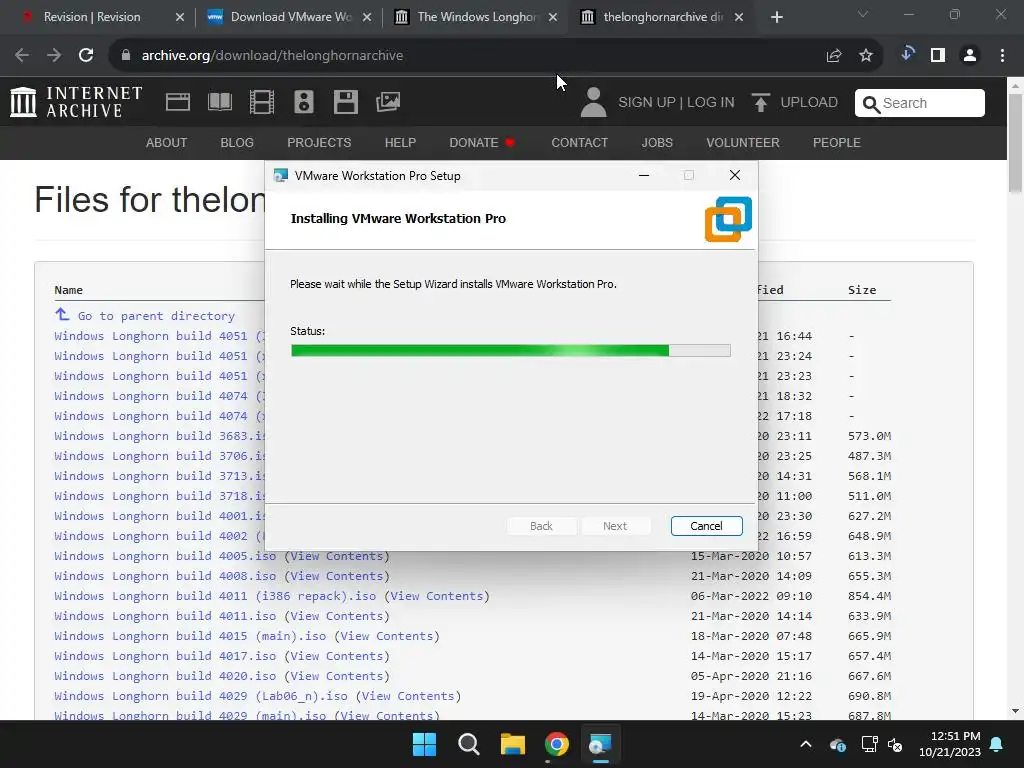Click the Name column header
Viewport: 1024px width, 768px height.
pos(69,290)
